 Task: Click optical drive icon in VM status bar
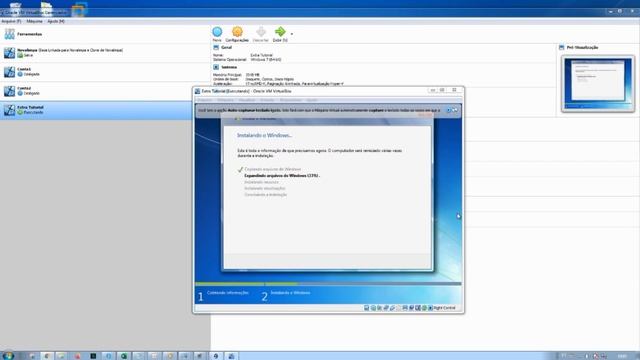click(x=373, y=308)
